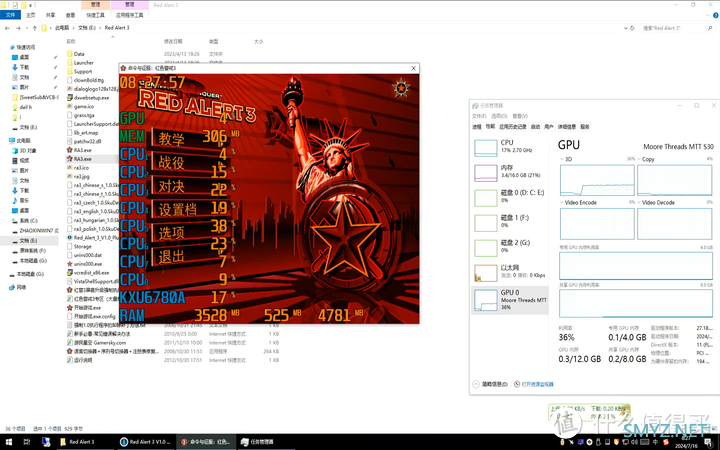Screen dimensions: 720x450
Task: Open the address bar history dropdown
Action: coord(625,28)
